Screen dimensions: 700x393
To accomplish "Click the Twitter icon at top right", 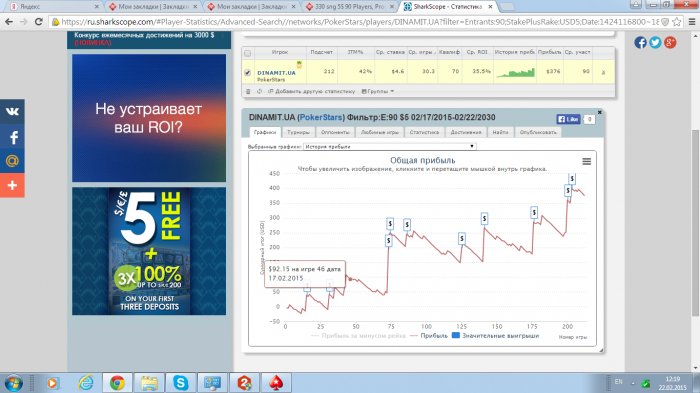I will click(655, 42).
